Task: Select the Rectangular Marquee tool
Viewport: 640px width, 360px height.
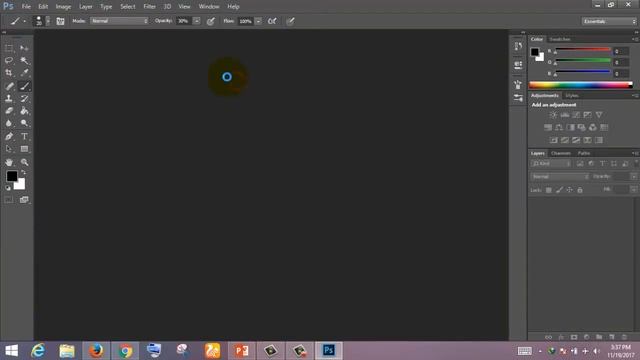Action: point(9,48)
